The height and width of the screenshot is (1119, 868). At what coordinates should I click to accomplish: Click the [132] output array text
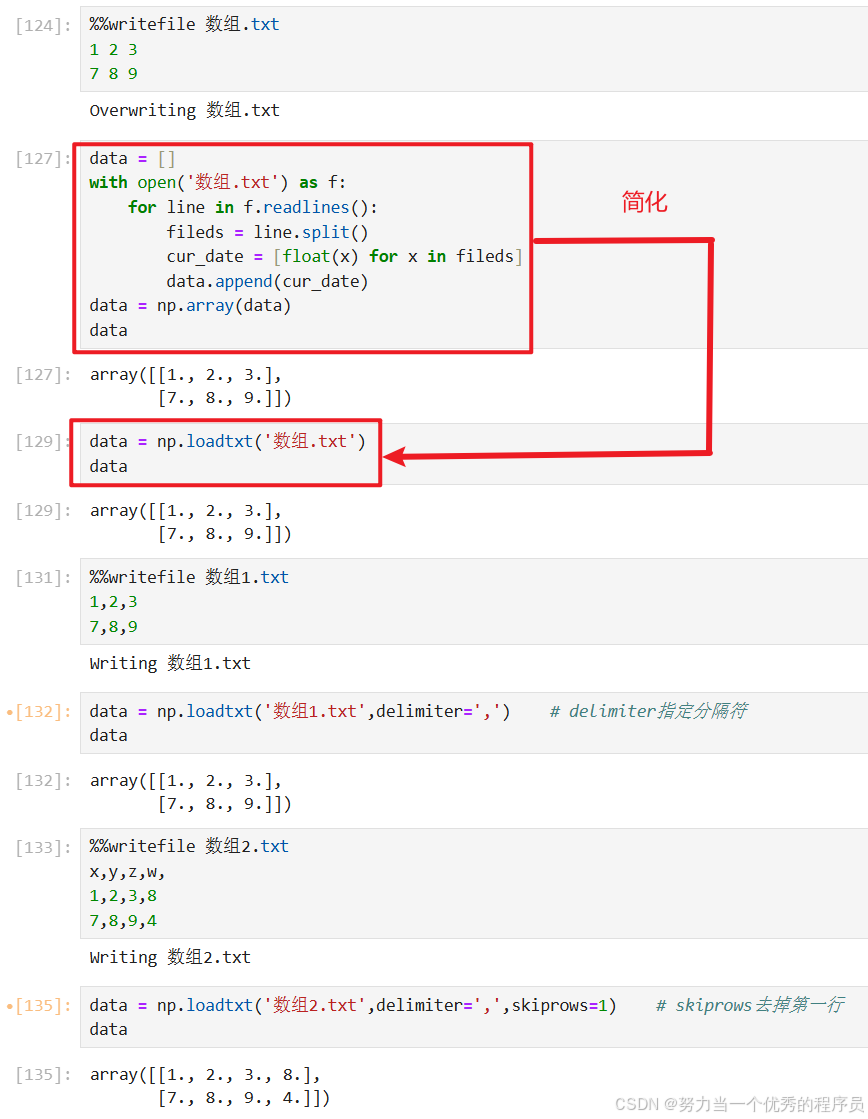click(x=191, y=792)
